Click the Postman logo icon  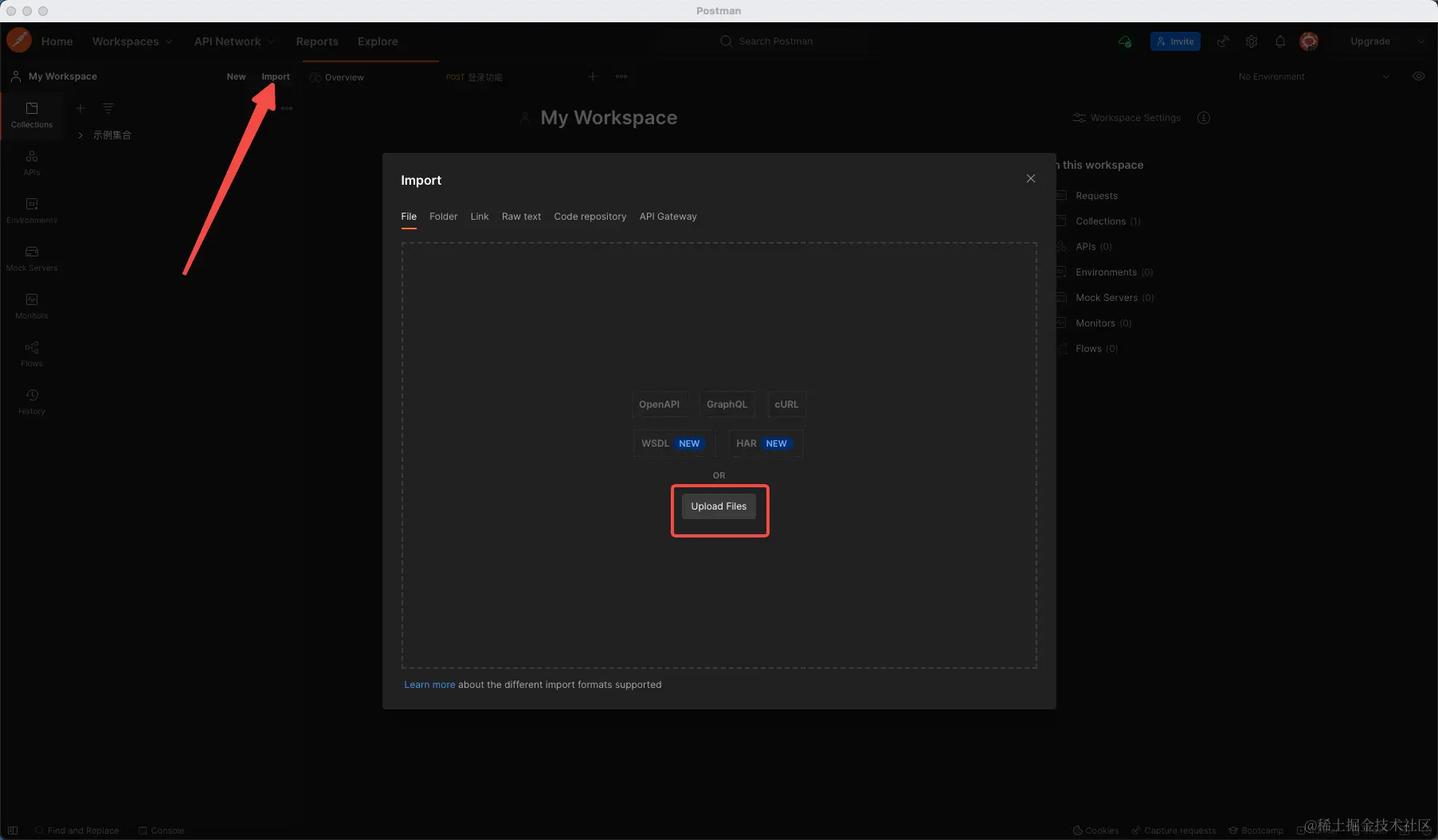click(19, 40)
